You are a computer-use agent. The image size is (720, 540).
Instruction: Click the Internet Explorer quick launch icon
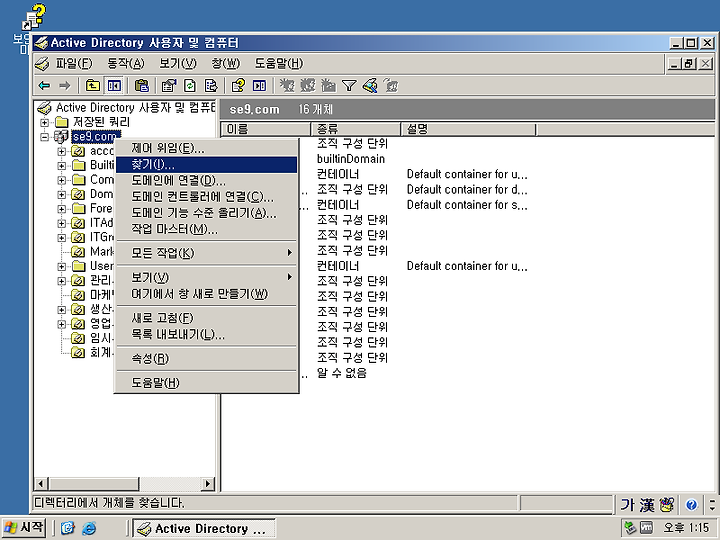89,528
